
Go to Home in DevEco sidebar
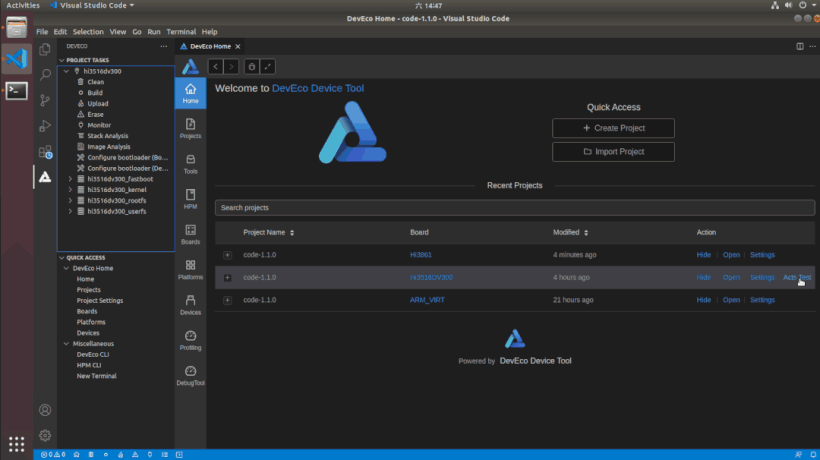point(190,94)
